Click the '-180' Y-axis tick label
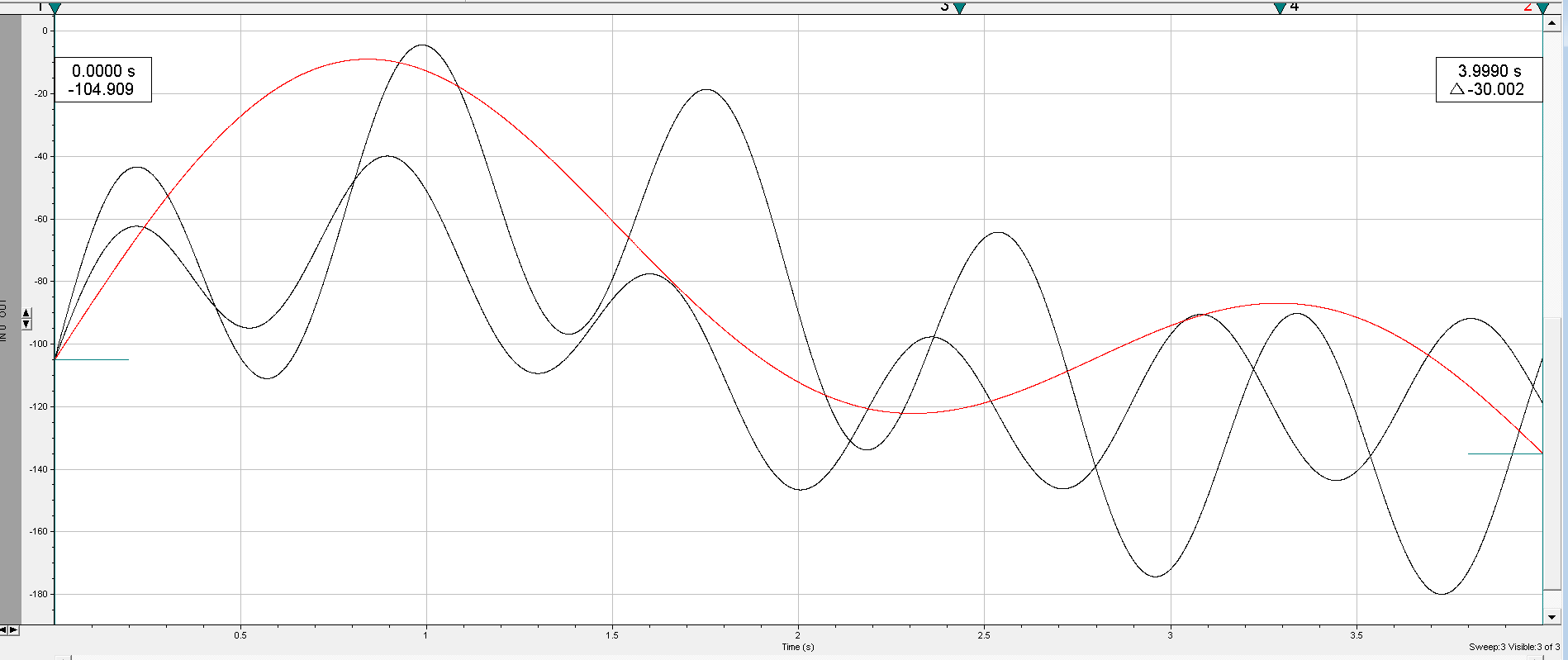This screenshot has height=660, width=1568. pyautogui.click(x=40, y=594)
